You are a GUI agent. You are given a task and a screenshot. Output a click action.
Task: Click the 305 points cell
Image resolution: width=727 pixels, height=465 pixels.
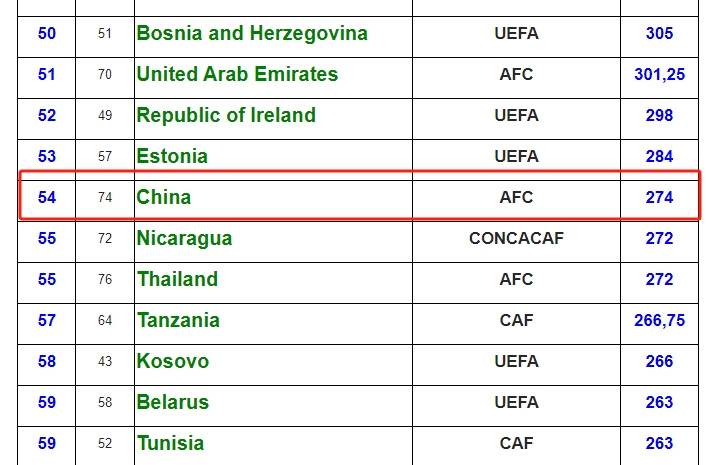(x=659, y=34)
